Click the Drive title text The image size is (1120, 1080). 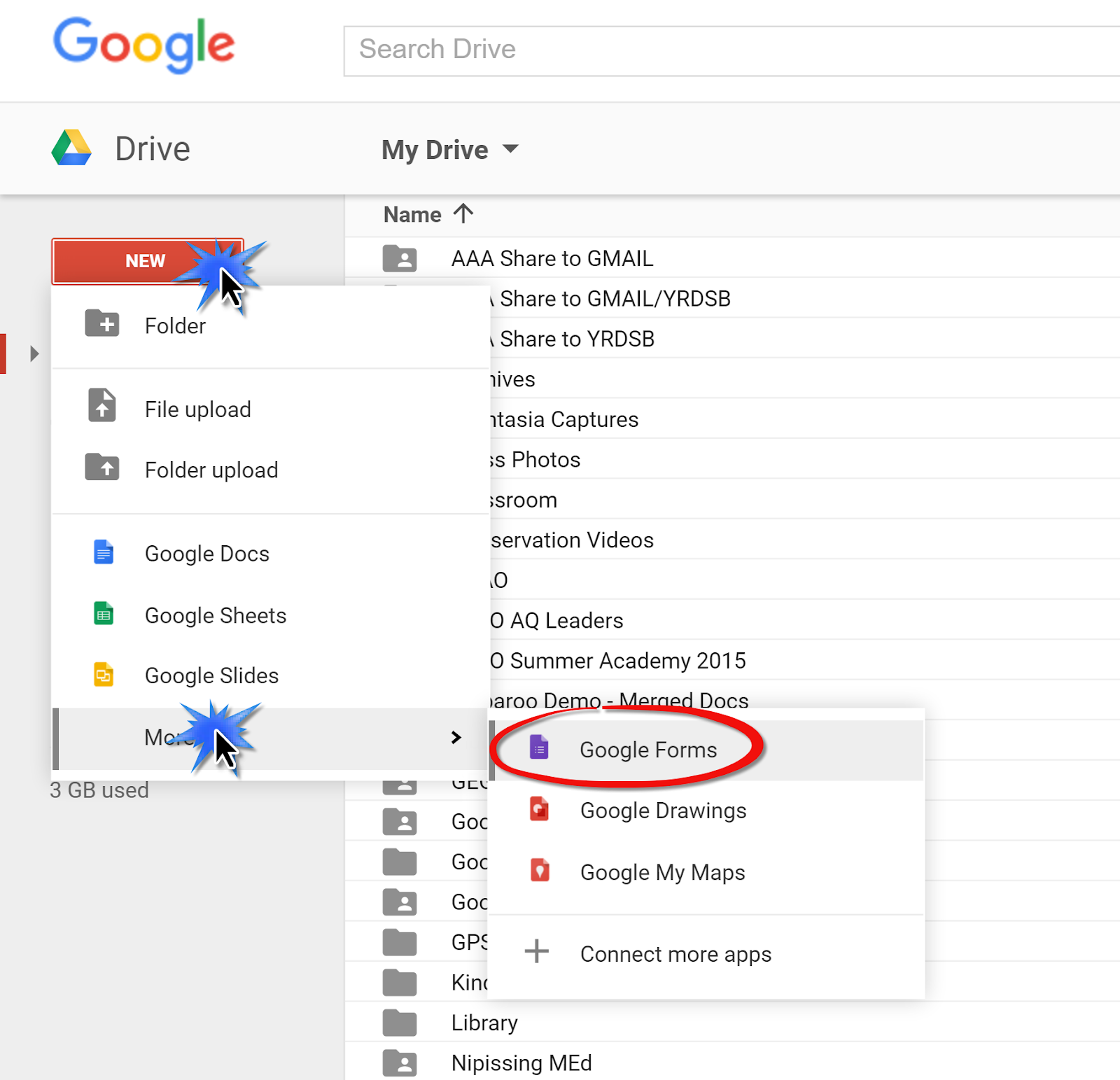153,149
